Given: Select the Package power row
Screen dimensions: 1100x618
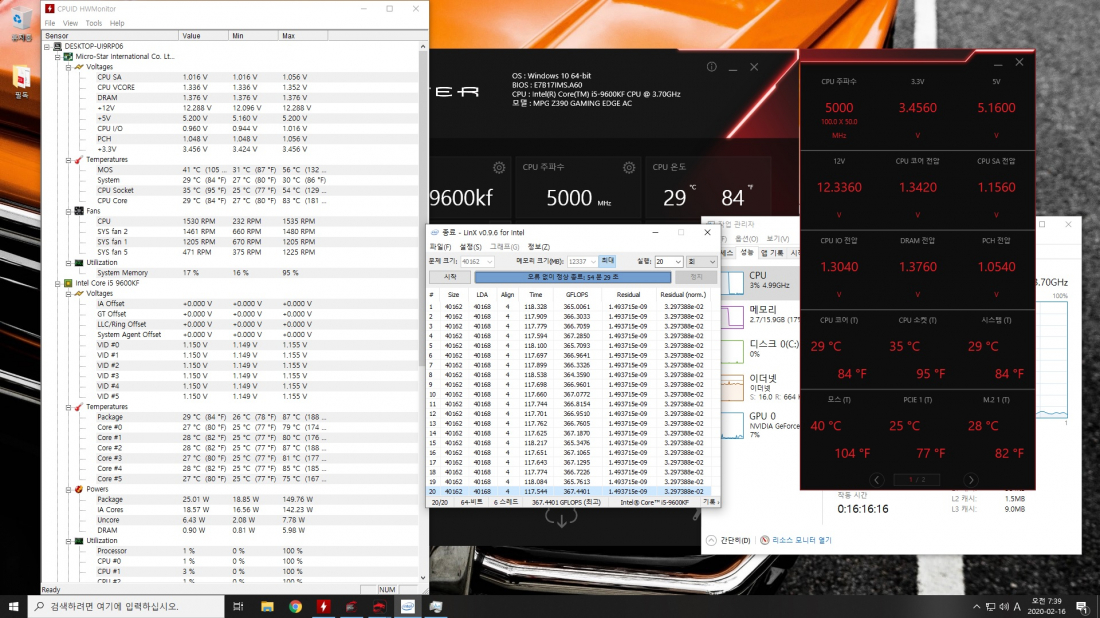Looking at the screenshot, I should [x=232, y=499].
